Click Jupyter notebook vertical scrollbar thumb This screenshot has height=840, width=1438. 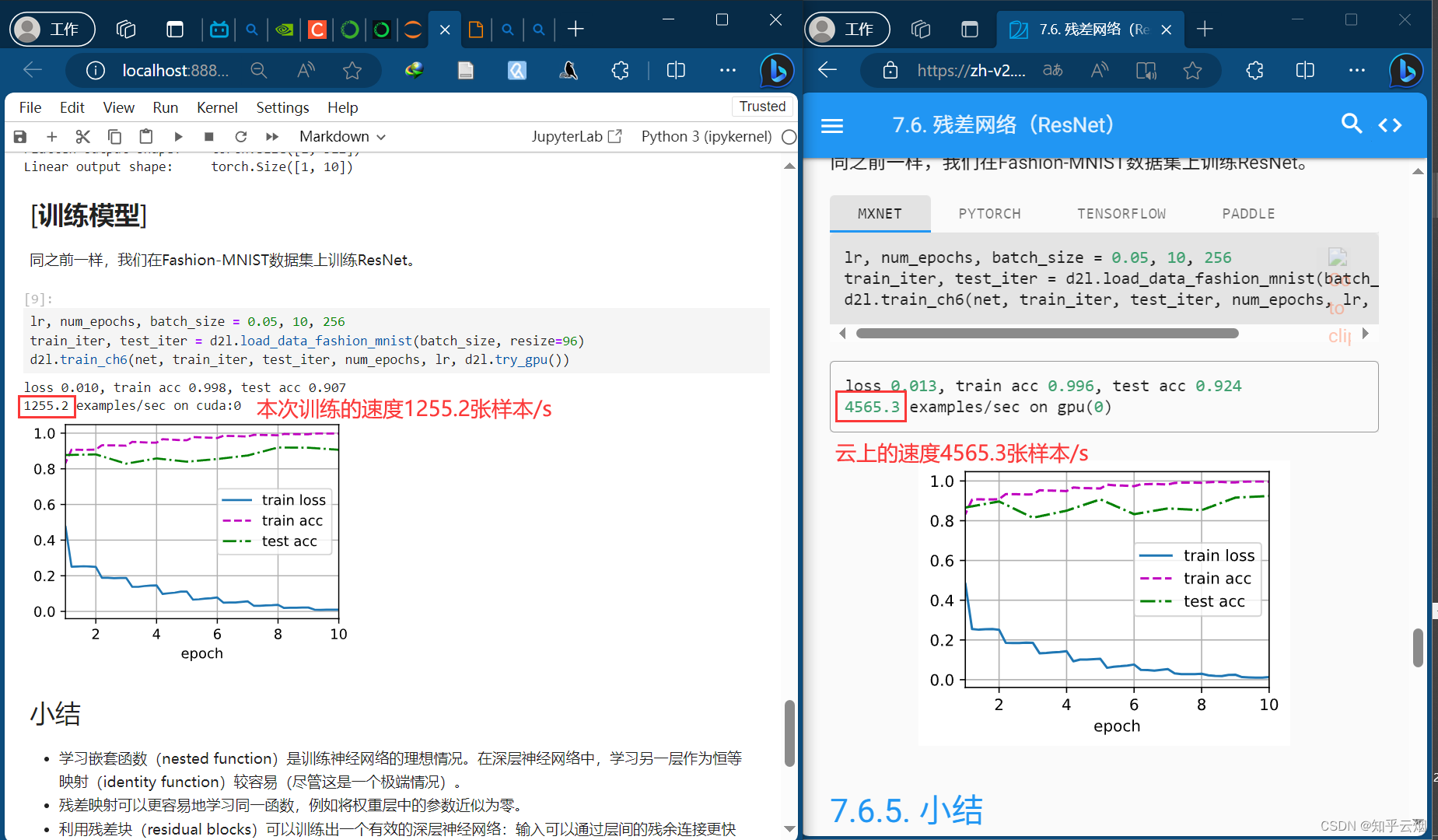pos(789,733)
